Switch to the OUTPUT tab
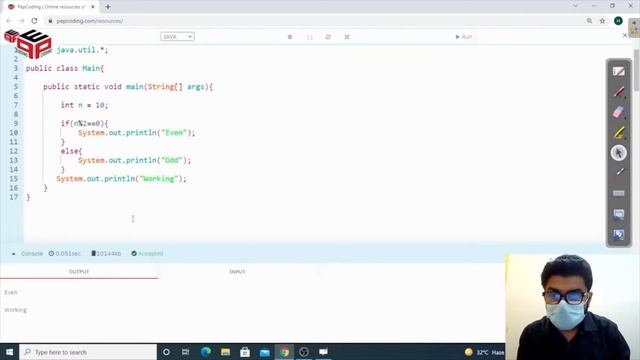This screenshot has height=360, width=640. pyautogui.click(x=79, y=272)
